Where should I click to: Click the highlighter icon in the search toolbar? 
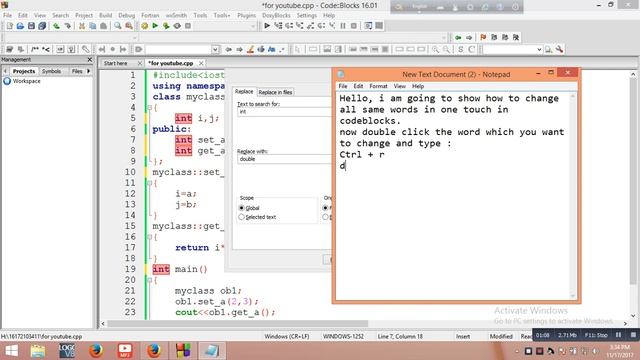tap(250, 49)
